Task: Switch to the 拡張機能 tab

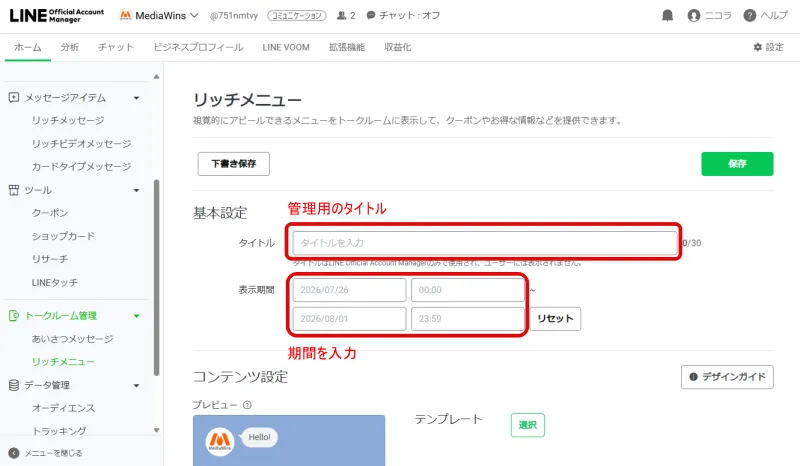Action: click(347, 47)
